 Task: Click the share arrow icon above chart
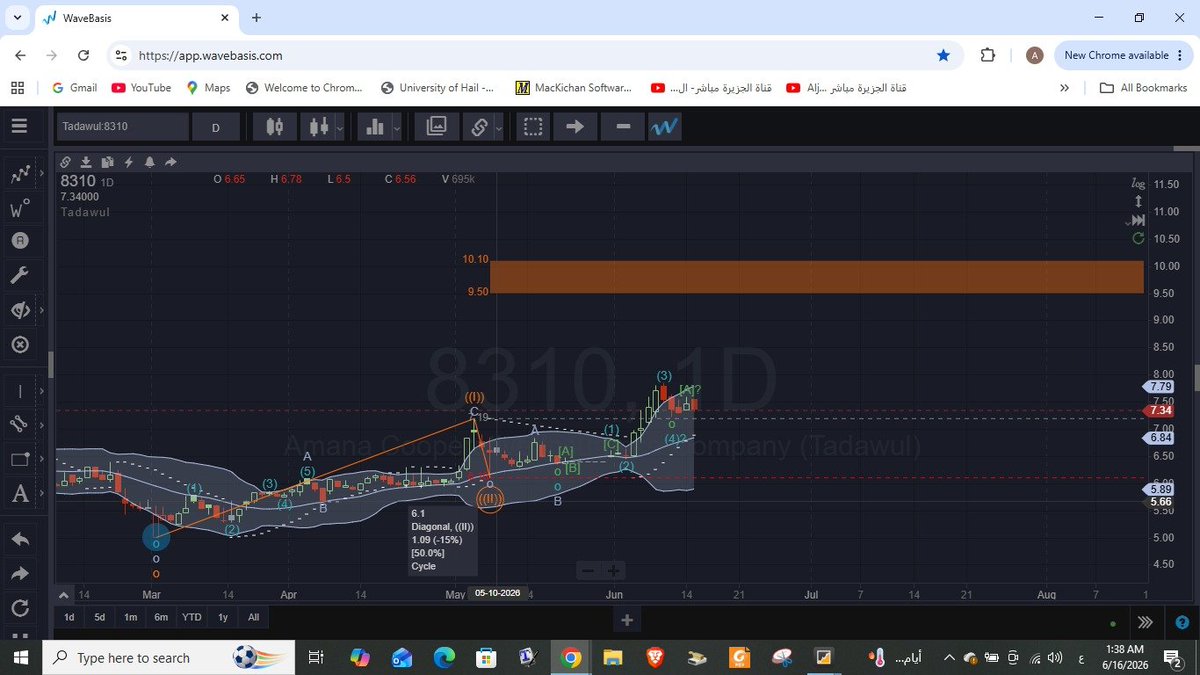click(x=170, y=161)
